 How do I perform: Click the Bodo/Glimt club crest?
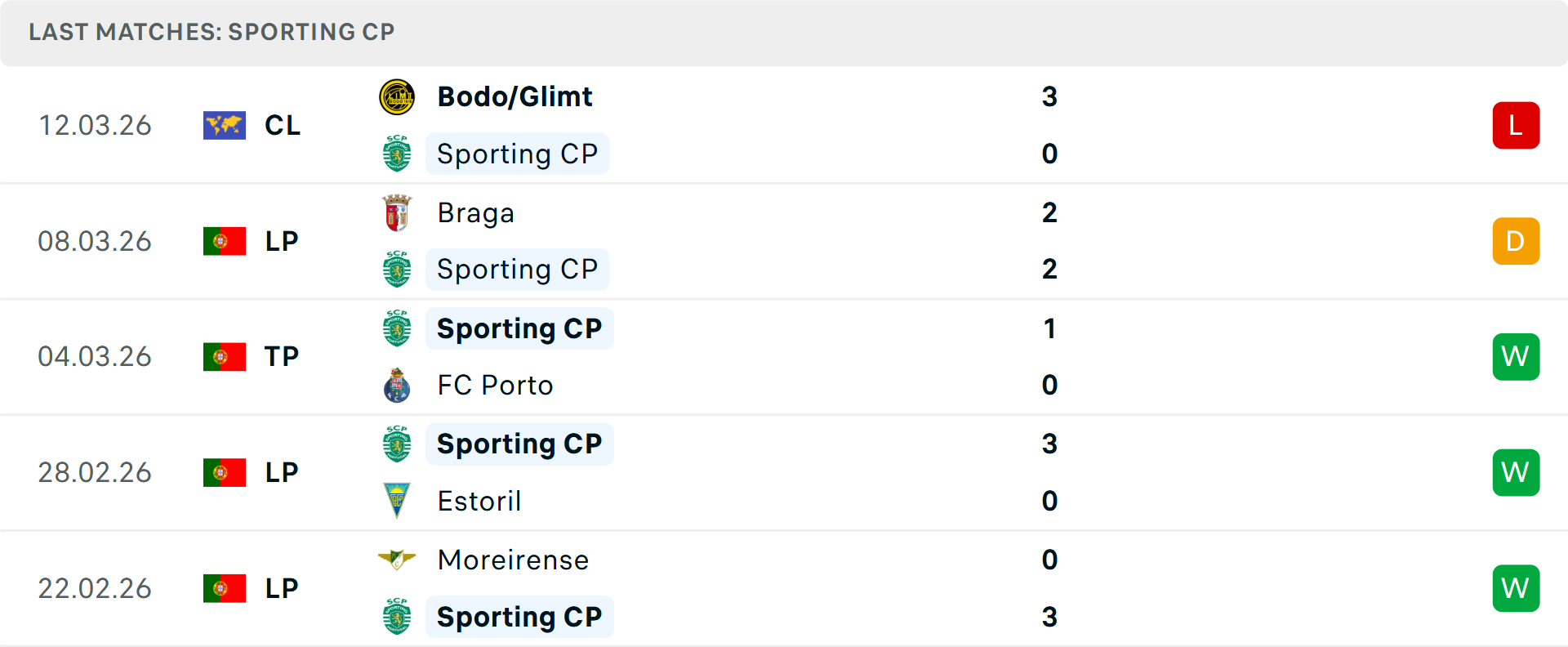(x=397, y=97)
